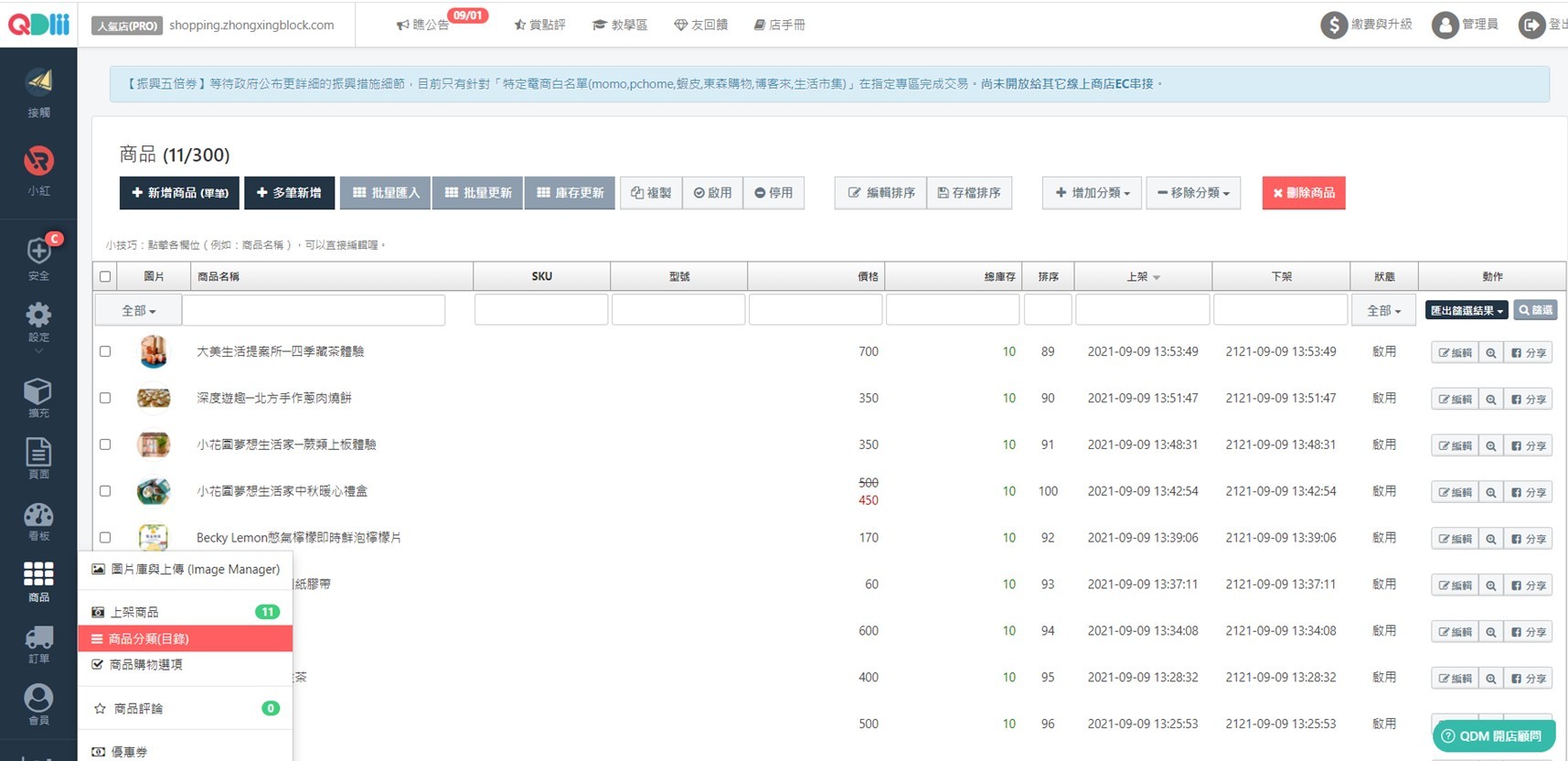Click the 商品名稱 filter input field

coord(314,310)
